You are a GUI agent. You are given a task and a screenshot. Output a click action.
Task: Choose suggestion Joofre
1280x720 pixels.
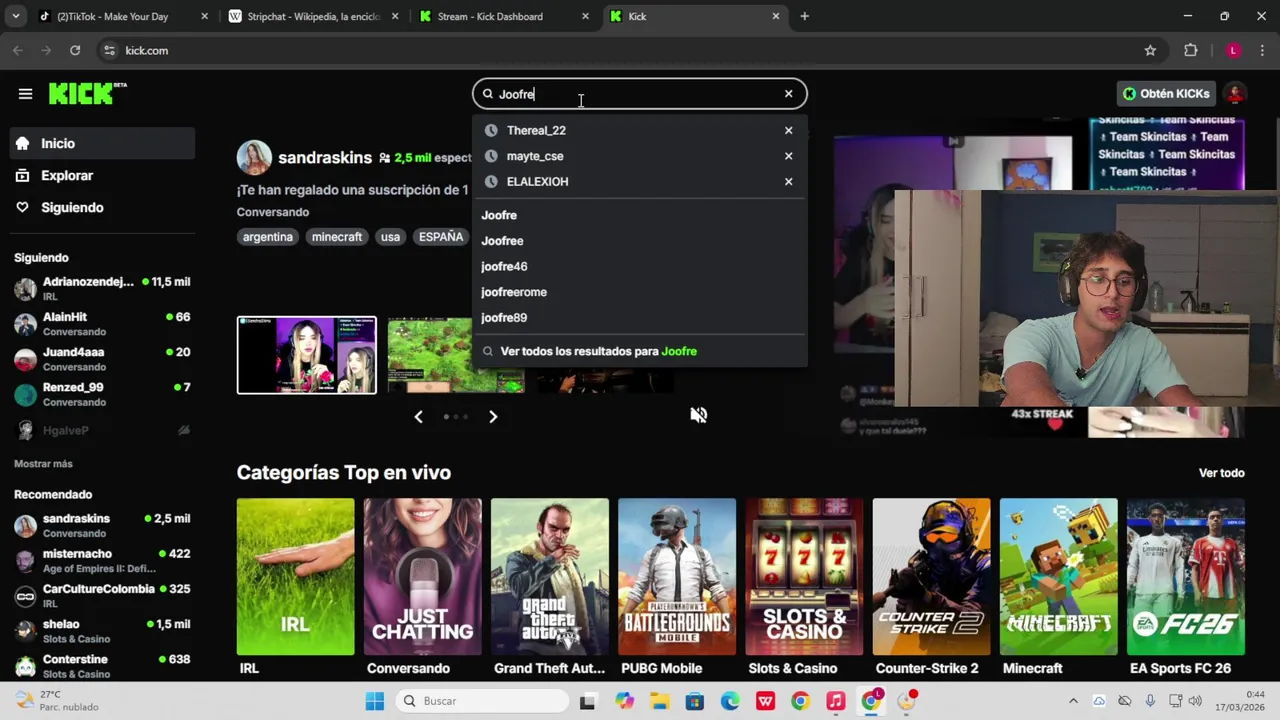pos(499,215)
